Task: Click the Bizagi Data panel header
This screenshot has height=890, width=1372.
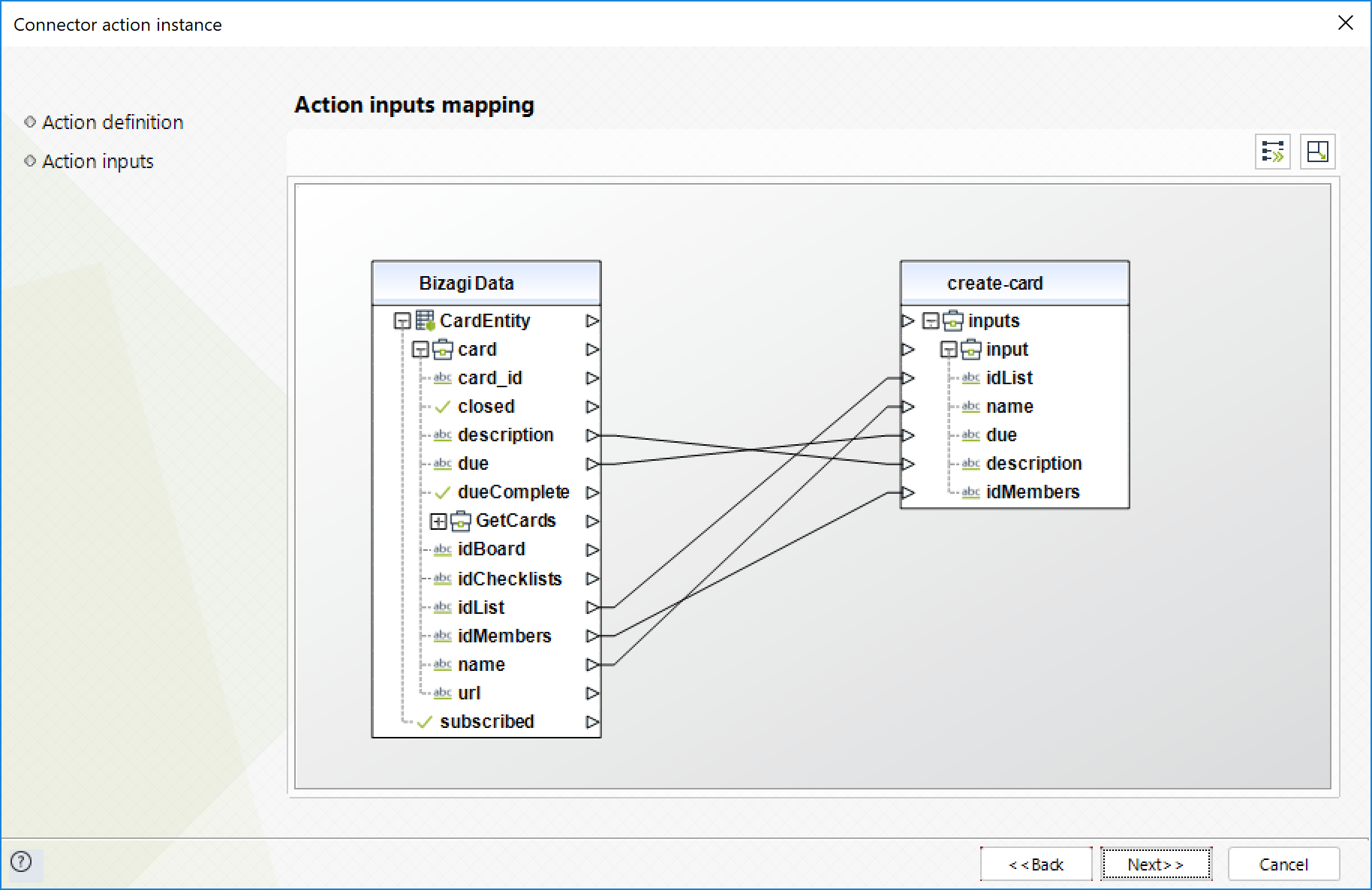Action: [x=486, y=283]
